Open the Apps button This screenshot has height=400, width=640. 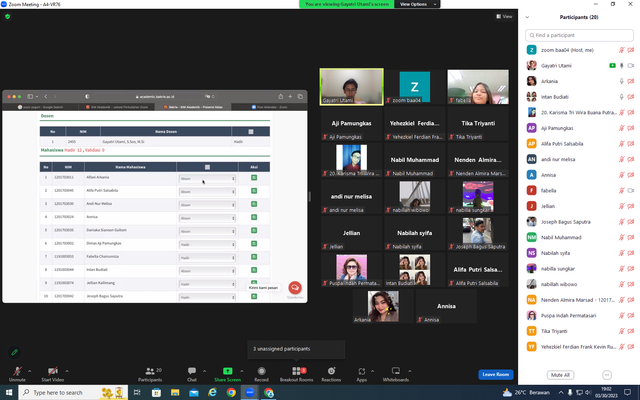point(362,373)
